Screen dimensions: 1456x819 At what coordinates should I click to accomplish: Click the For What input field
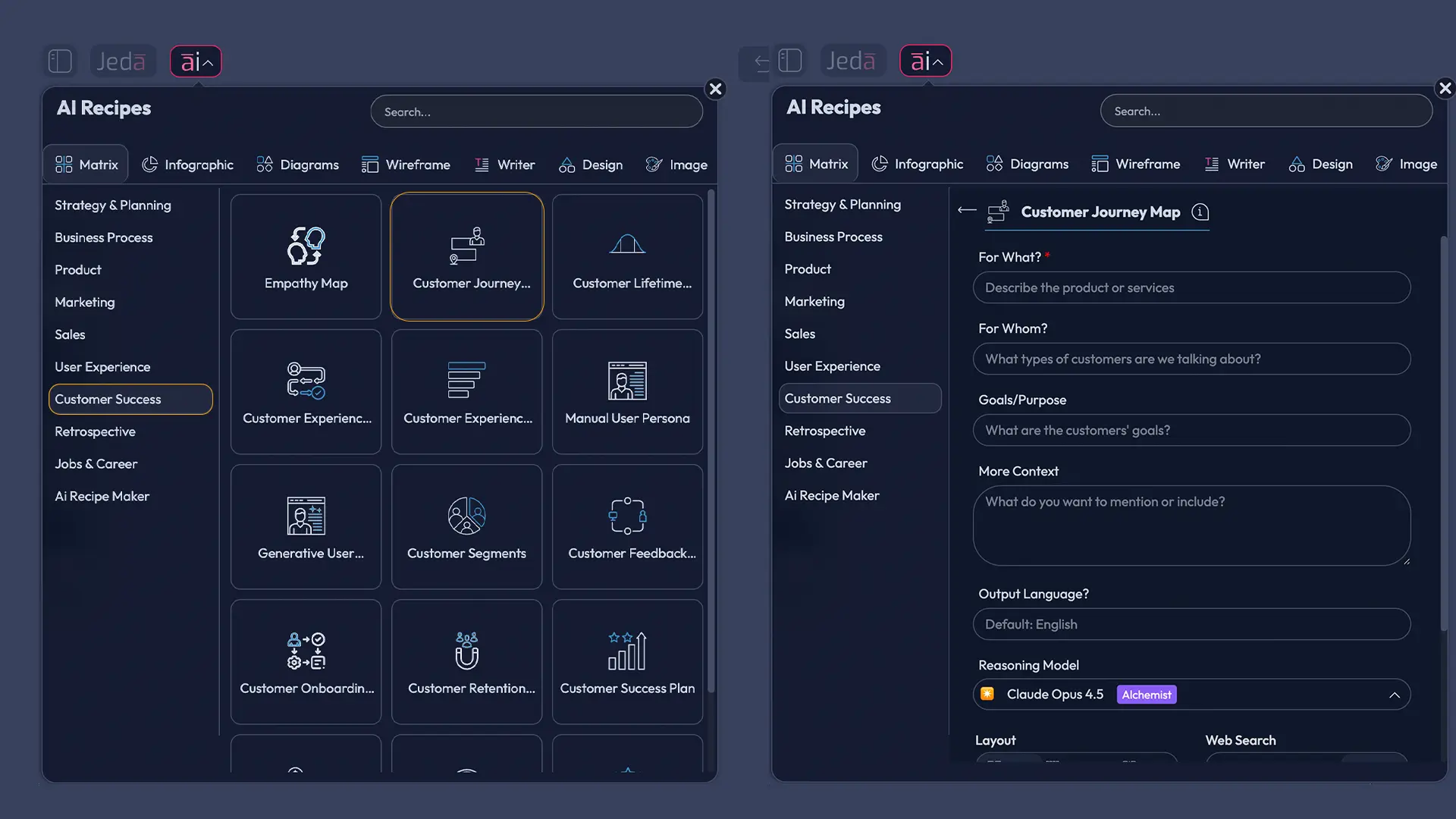point(1192,287)
